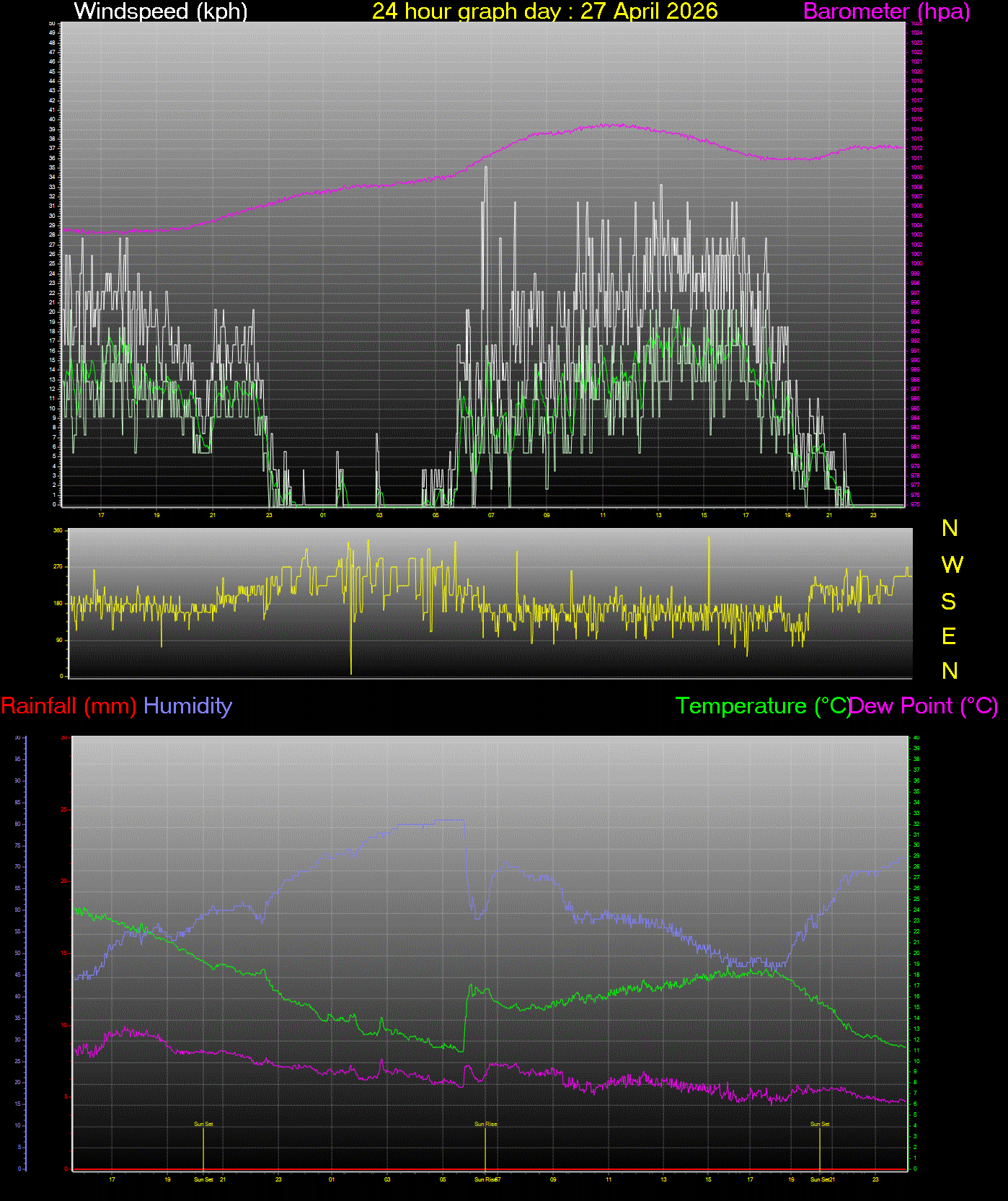
Task: Click the 'Windspeed (kph)' title
Action: click(161, 11)
